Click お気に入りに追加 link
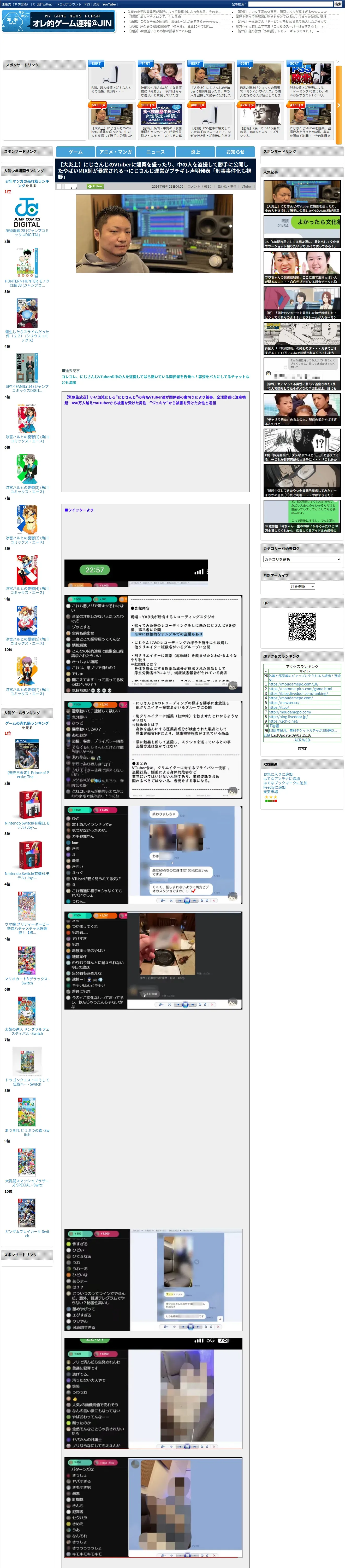This screenshot has width=345, height=1568. pos(278,774)
